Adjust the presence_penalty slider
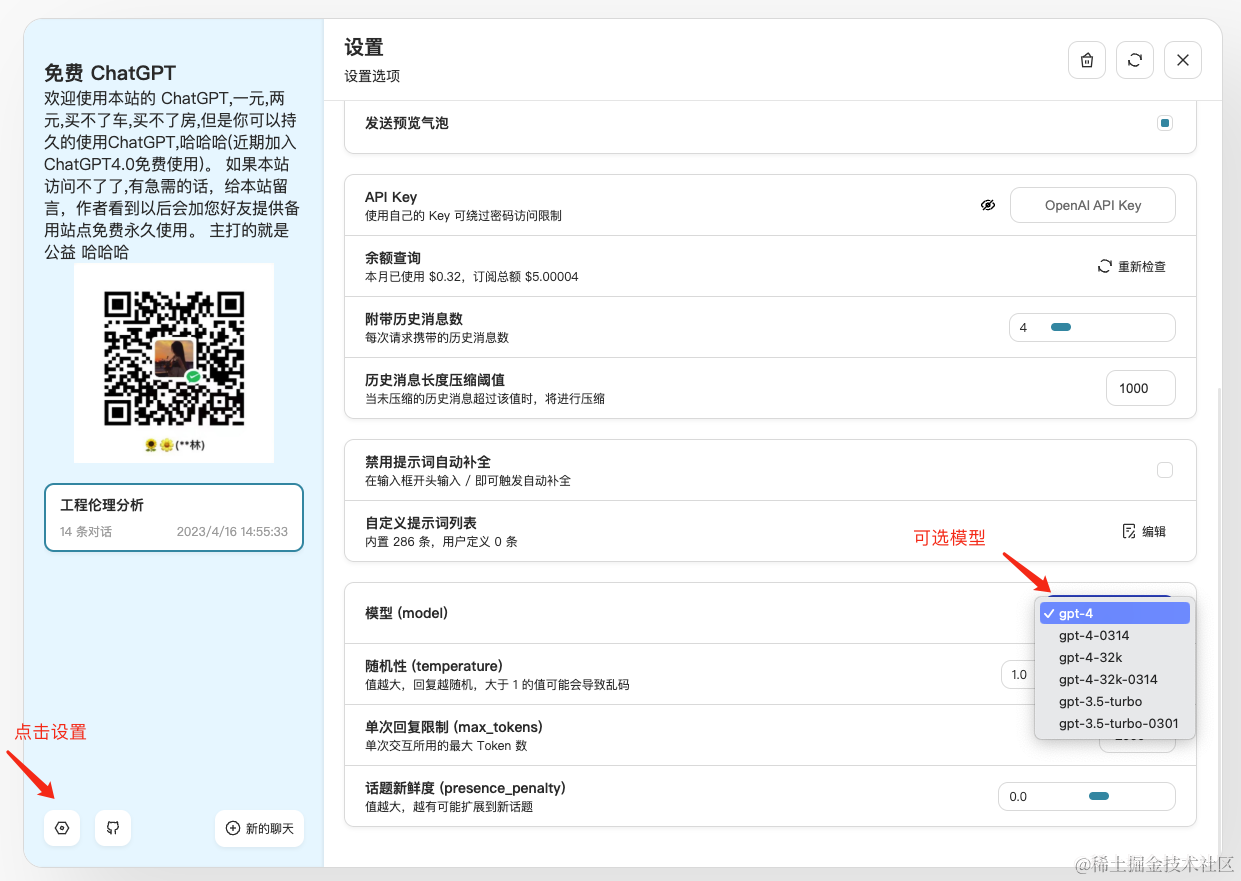Screen dimensions: 1241x881 1087,796
